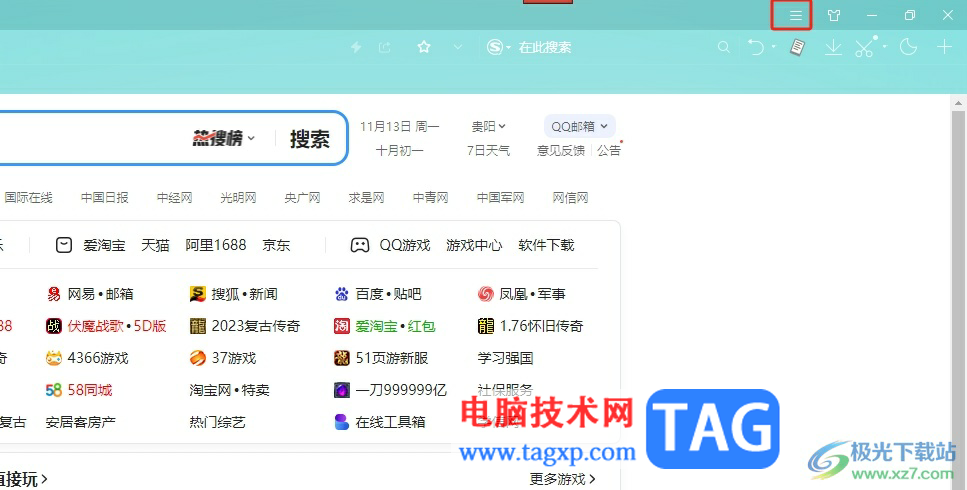
Task: Open the 中国军网 link
Action: (x=501, y=198)
